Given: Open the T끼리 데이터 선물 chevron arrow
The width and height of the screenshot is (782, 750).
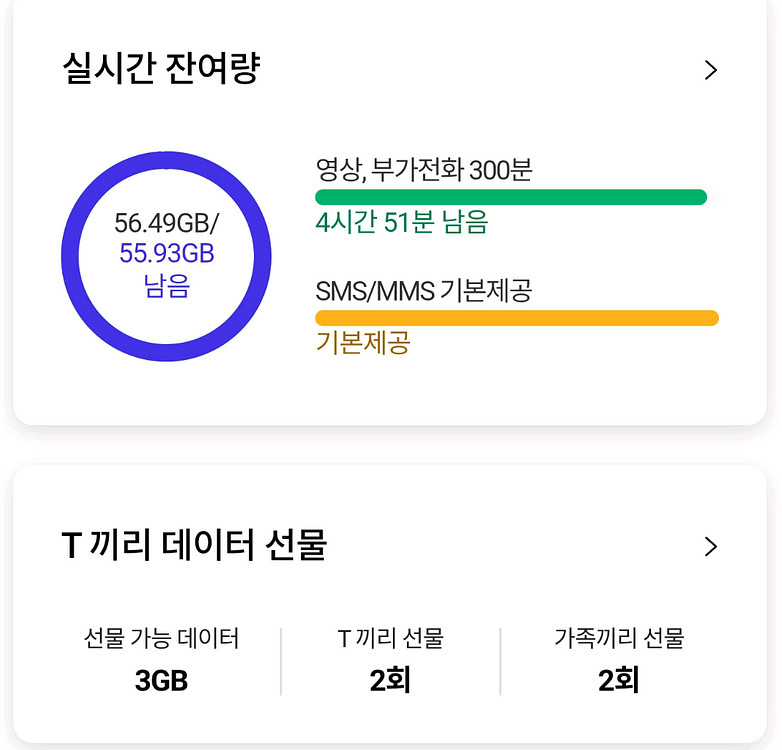Looking at the screenshot, I should pos(710,546).
